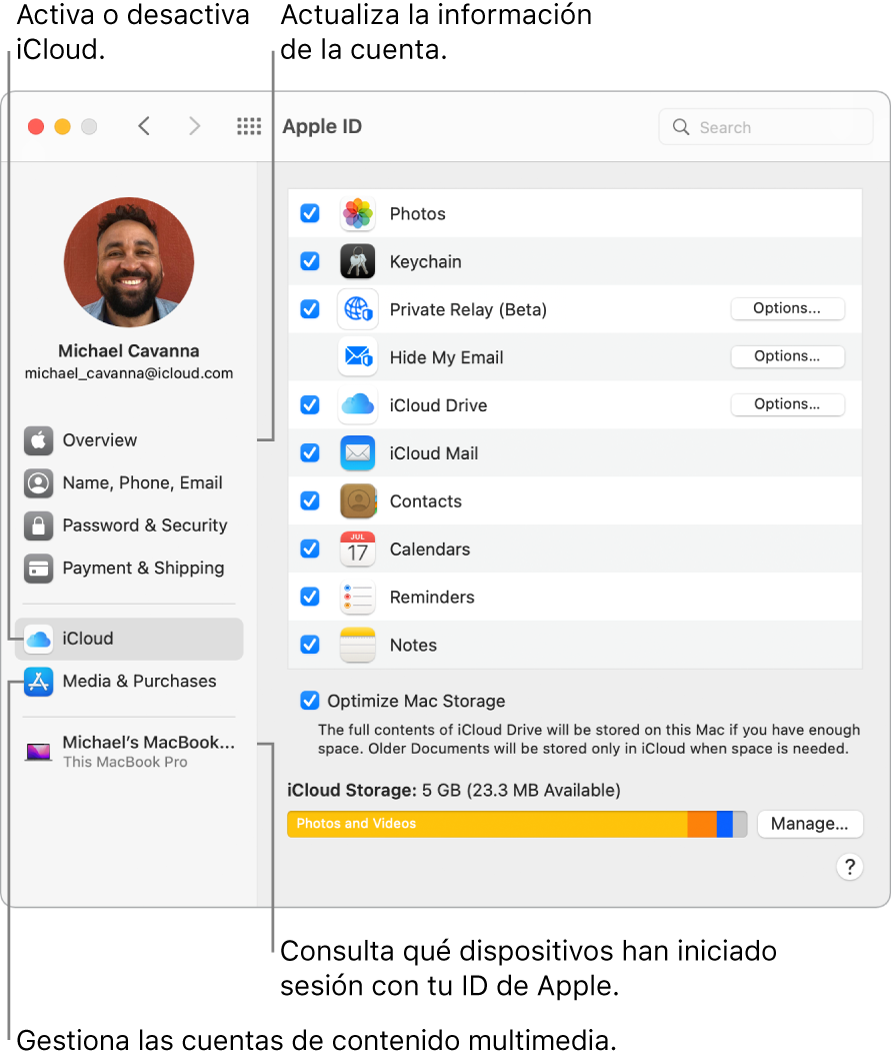Select Media & Purchases in sidebar
The image size is (891, 1056).
[x=129, y=682]
